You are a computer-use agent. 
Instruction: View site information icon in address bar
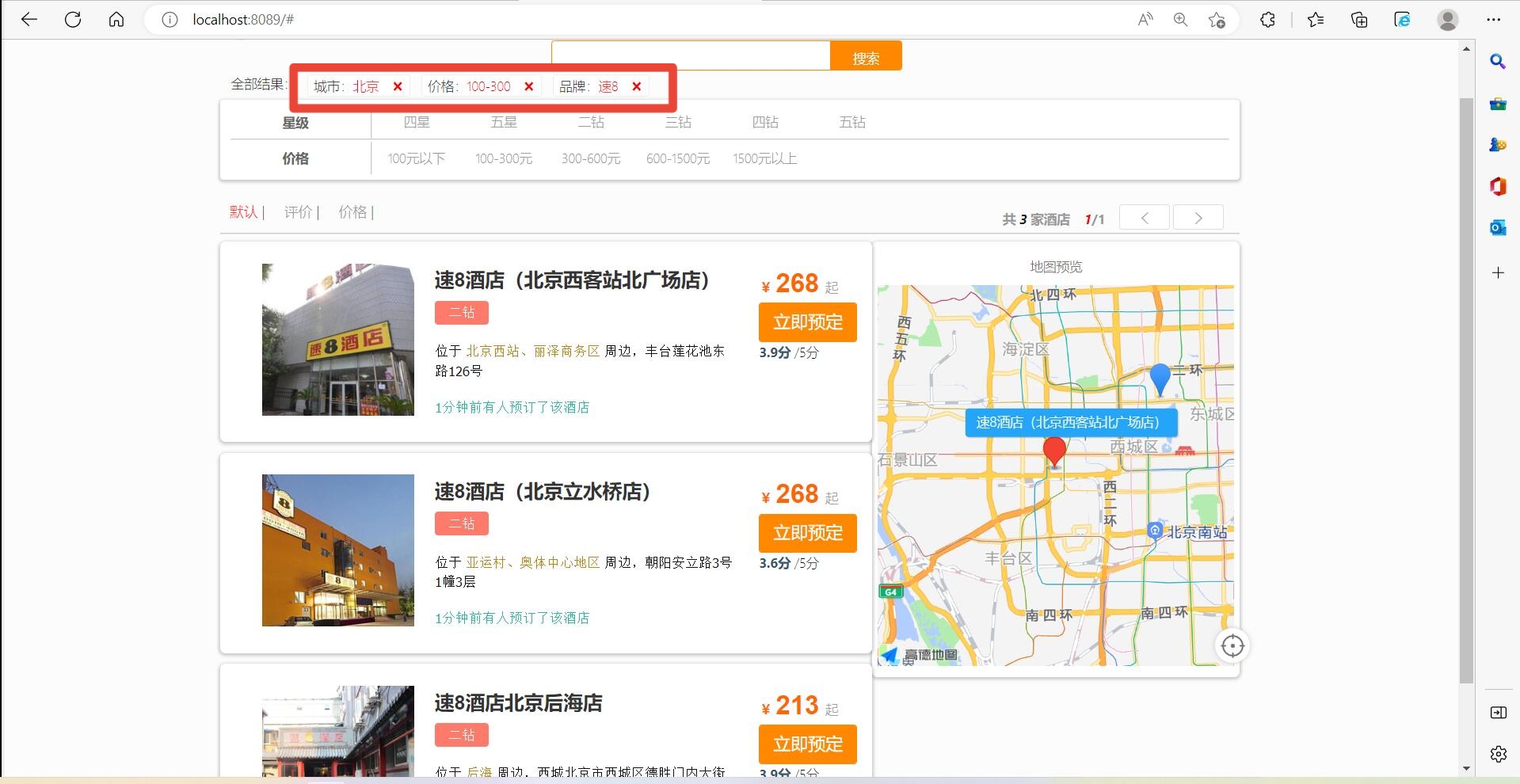click(170, 20)
